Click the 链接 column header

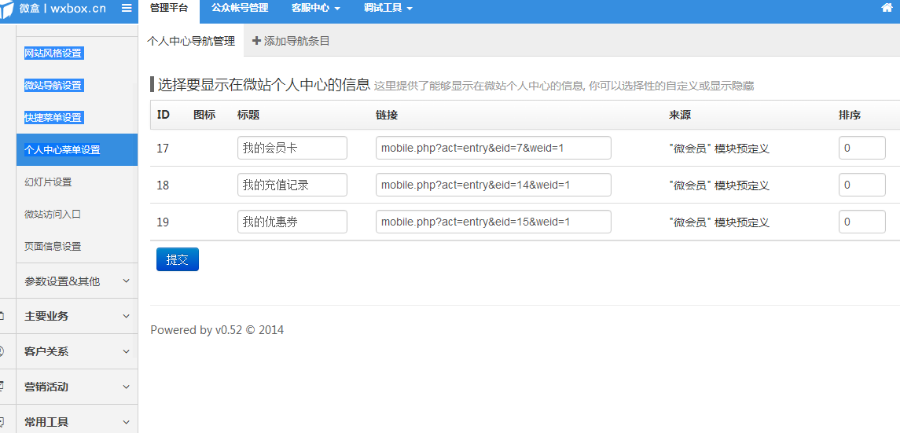[x=387, y=115]
